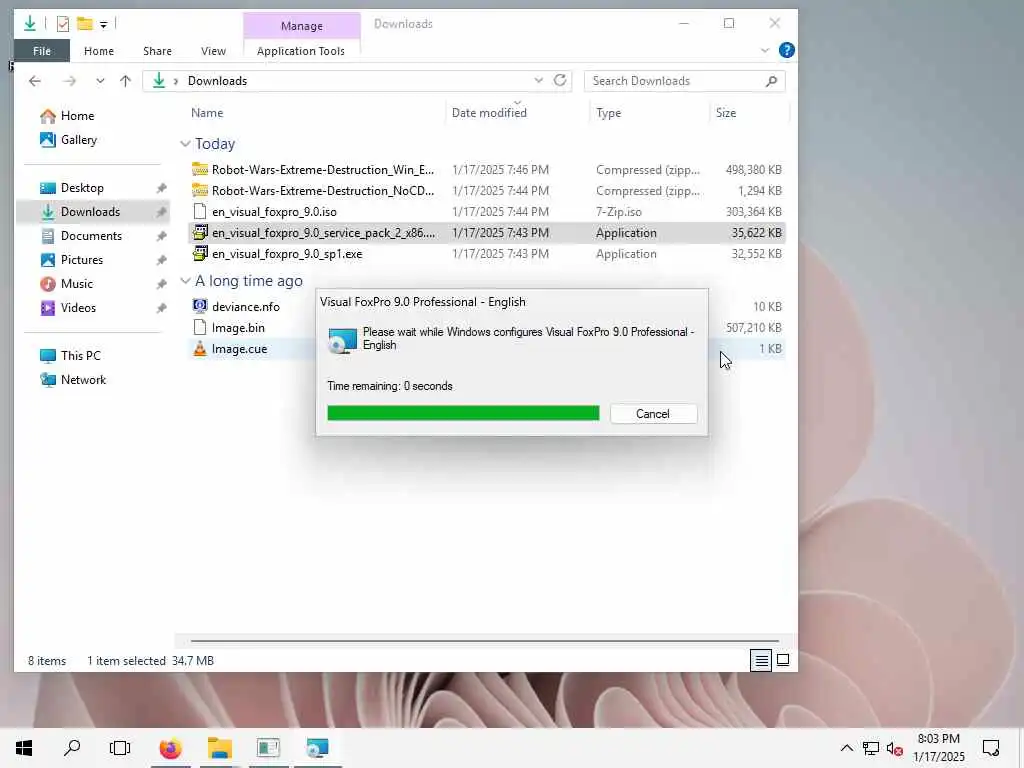Show hidden system tray icons
Viewport: 1024px width, 768px height.
point(846,748)
